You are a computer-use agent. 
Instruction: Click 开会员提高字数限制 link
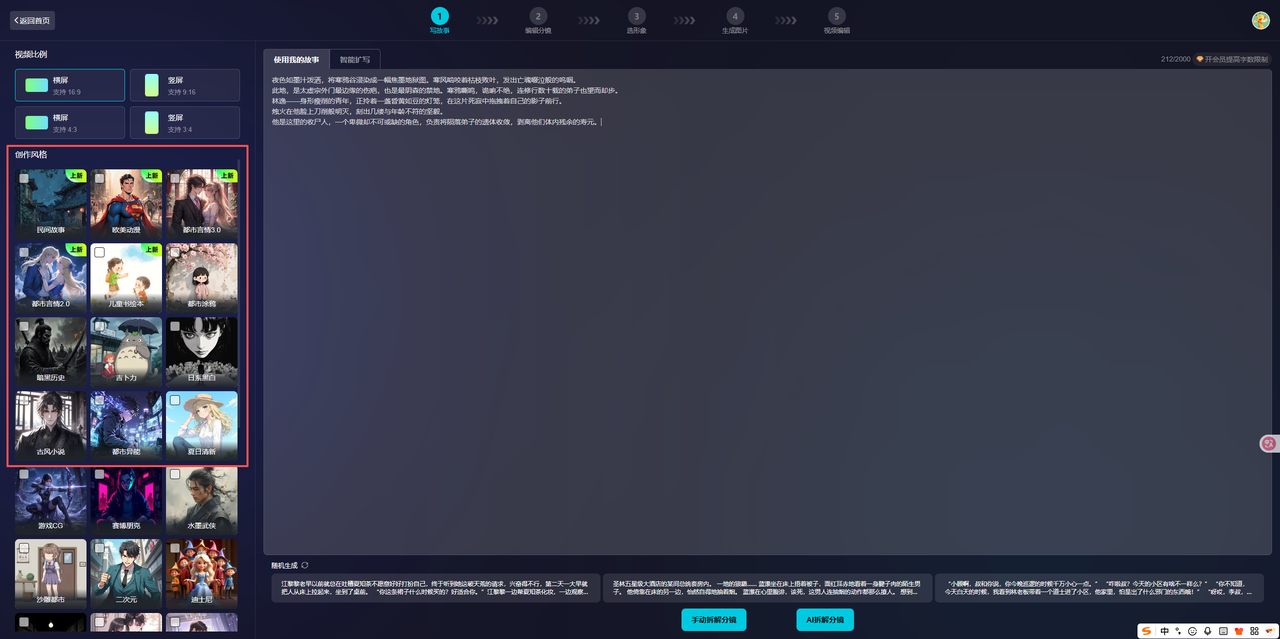[x=1232, y=60]
